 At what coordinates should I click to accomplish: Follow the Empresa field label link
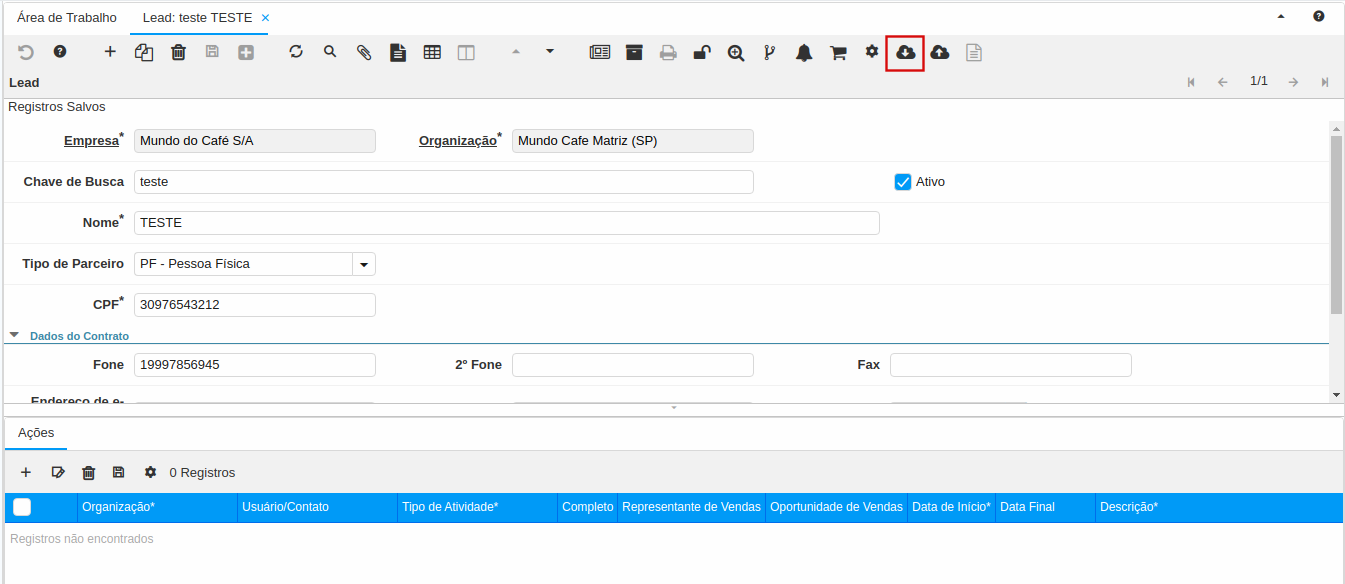click(91, 141)
